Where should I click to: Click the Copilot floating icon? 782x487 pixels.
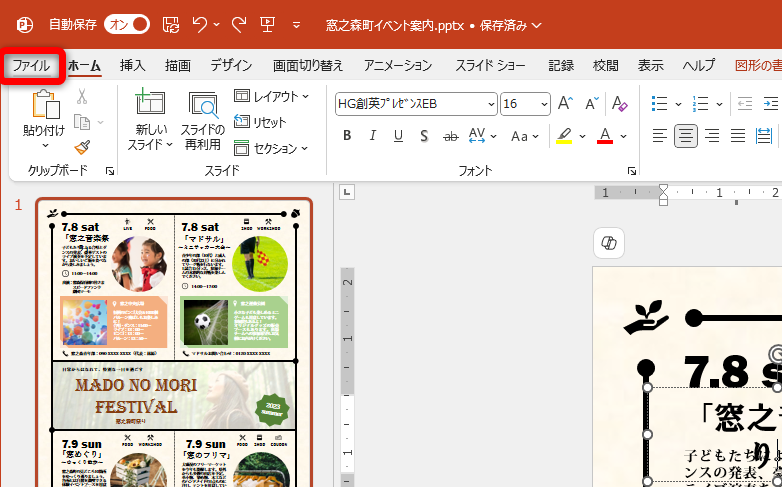(608, 243)
